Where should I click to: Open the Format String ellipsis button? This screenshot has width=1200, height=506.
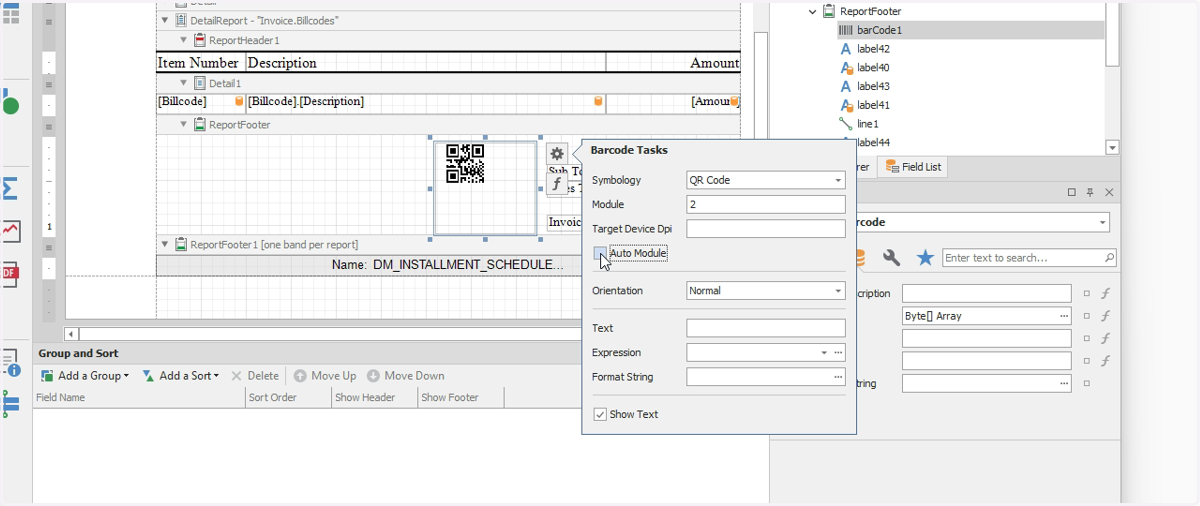838,377
